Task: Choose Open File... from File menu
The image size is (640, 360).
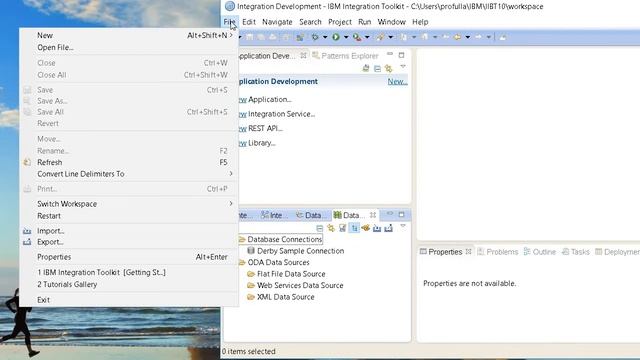Action: 129,47
